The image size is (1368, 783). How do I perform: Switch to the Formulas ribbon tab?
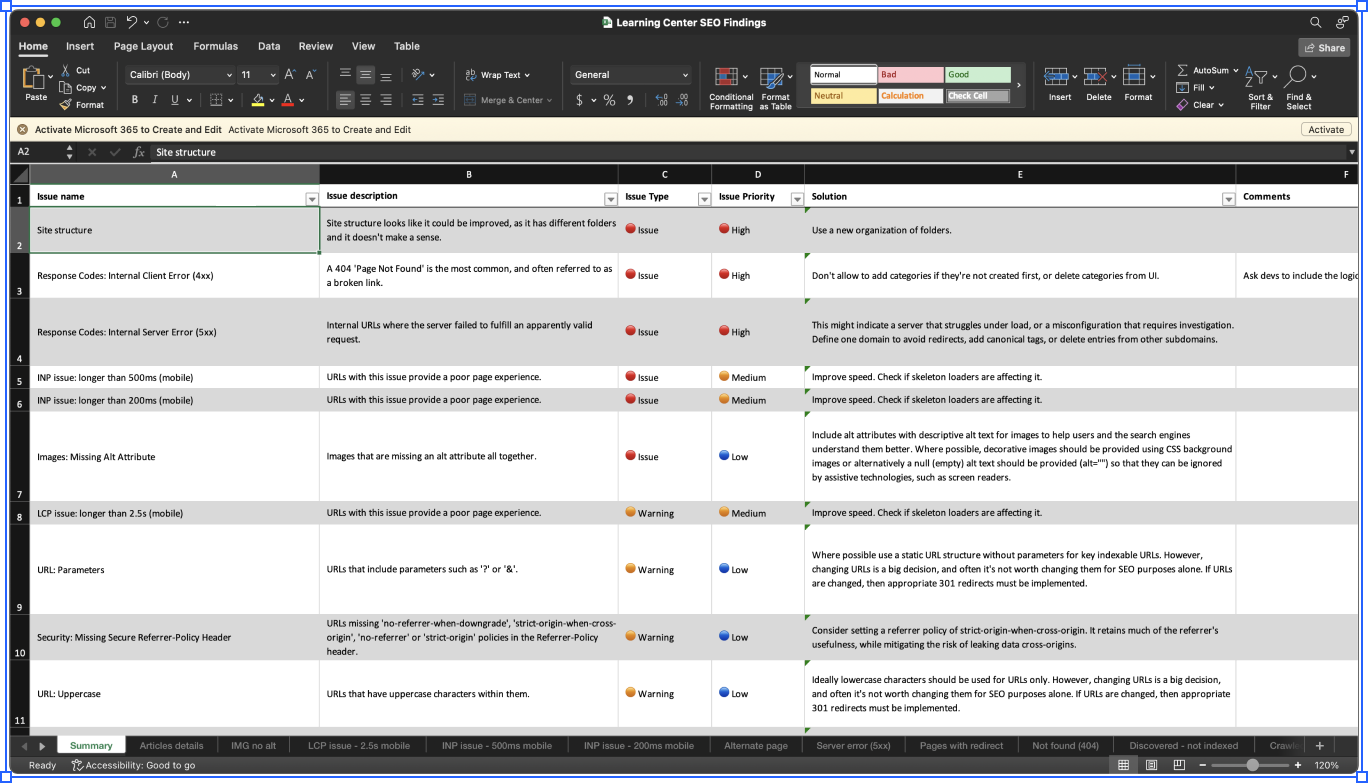(x=215, y=46)
